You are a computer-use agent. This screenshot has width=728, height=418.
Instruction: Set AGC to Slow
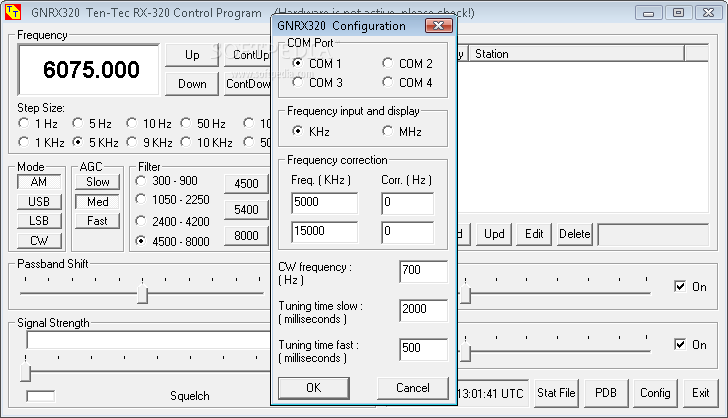pyautogui.click(x=97, y=182)
